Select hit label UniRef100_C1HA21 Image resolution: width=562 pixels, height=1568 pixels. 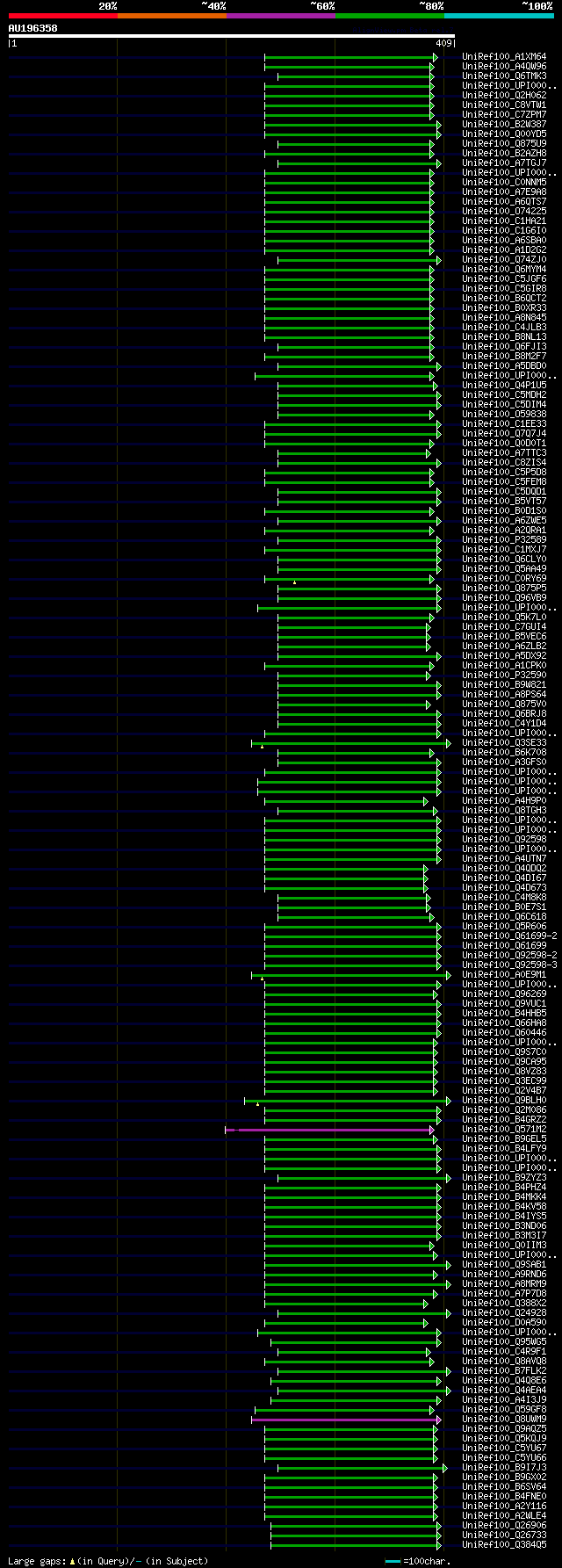(504, 221)
